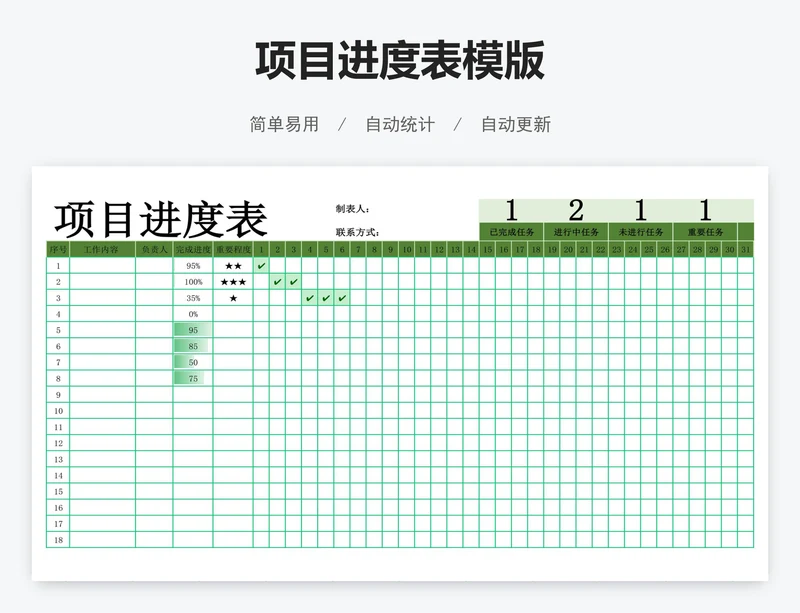
Task: Click the checkmark in row 2, day 2
Action: [278, 282]
